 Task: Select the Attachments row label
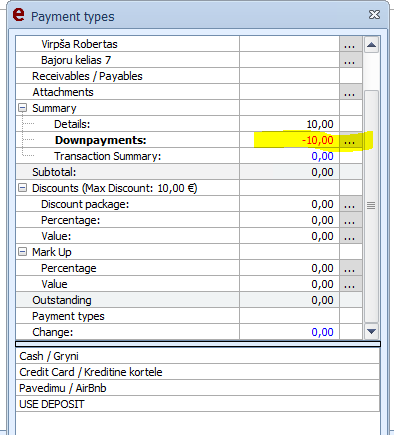[x=63, y=92]
